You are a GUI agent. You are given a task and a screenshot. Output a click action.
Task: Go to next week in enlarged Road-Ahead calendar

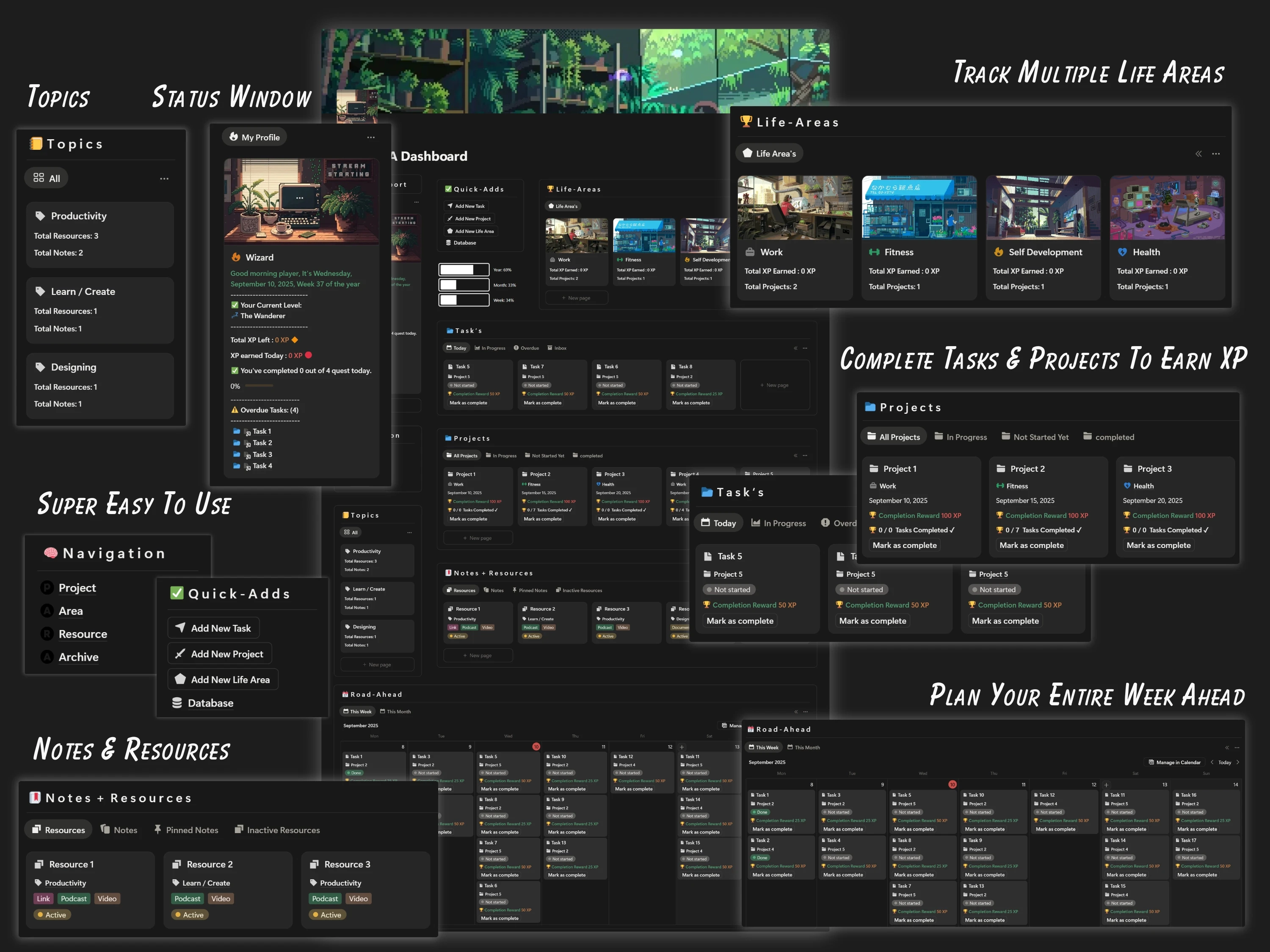coord(1238,762)
